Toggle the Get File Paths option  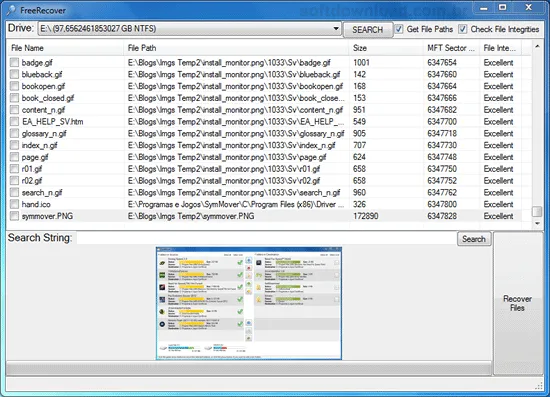coord(399,29)
